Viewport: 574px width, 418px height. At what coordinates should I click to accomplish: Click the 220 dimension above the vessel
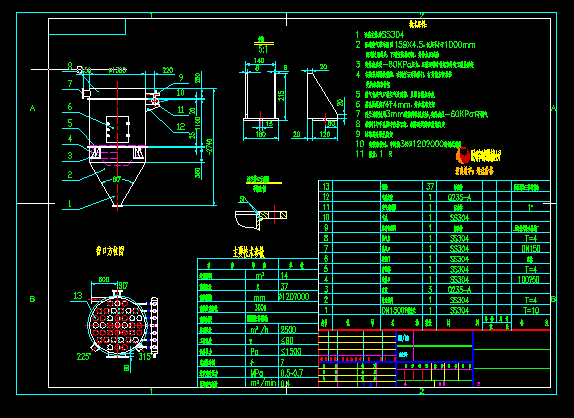tap(168, 70)
